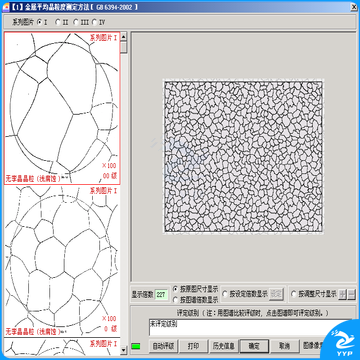
Task: Click the grain microstructure sample image
Action: click(x=243, y=156)
